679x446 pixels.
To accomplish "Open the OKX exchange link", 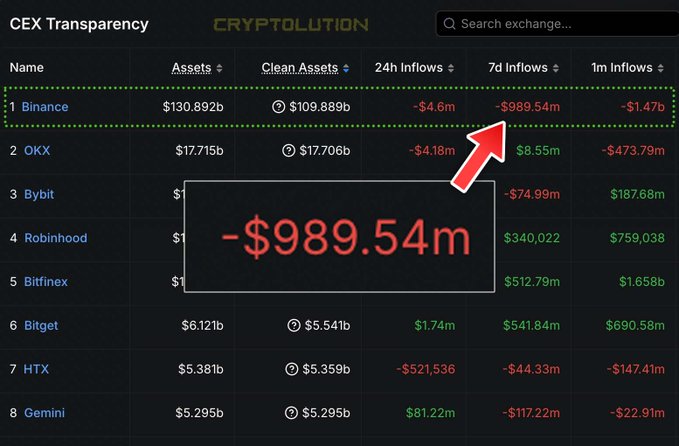I will pos(37,150).
